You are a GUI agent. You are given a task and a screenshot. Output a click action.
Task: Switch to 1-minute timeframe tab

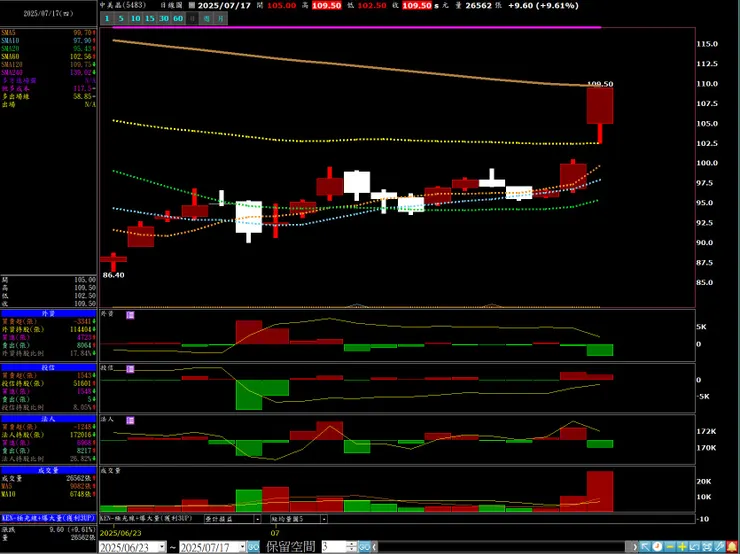click(x=107, y=18)
